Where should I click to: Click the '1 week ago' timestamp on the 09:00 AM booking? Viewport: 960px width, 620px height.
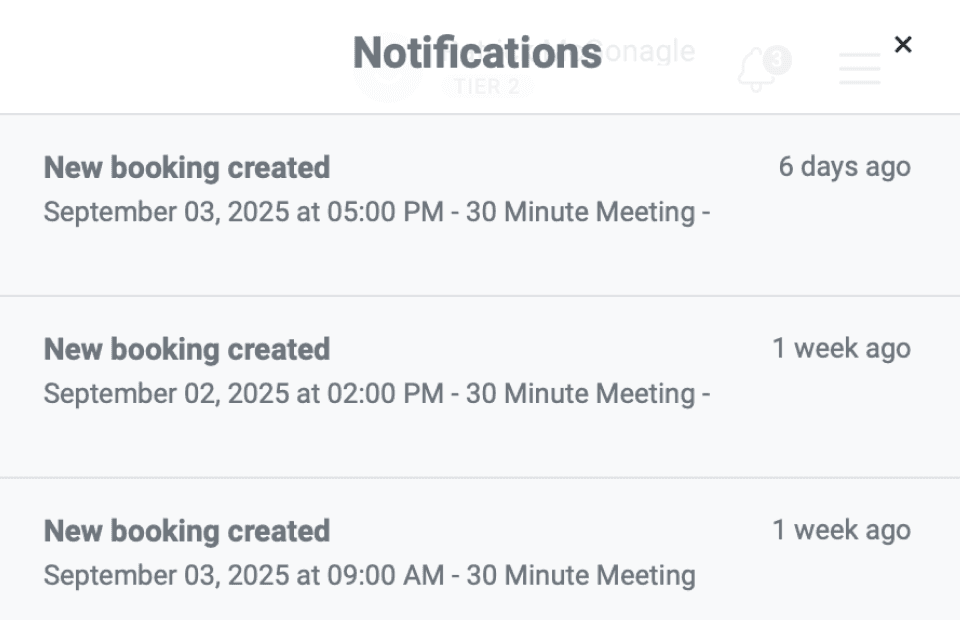point(841,530)
